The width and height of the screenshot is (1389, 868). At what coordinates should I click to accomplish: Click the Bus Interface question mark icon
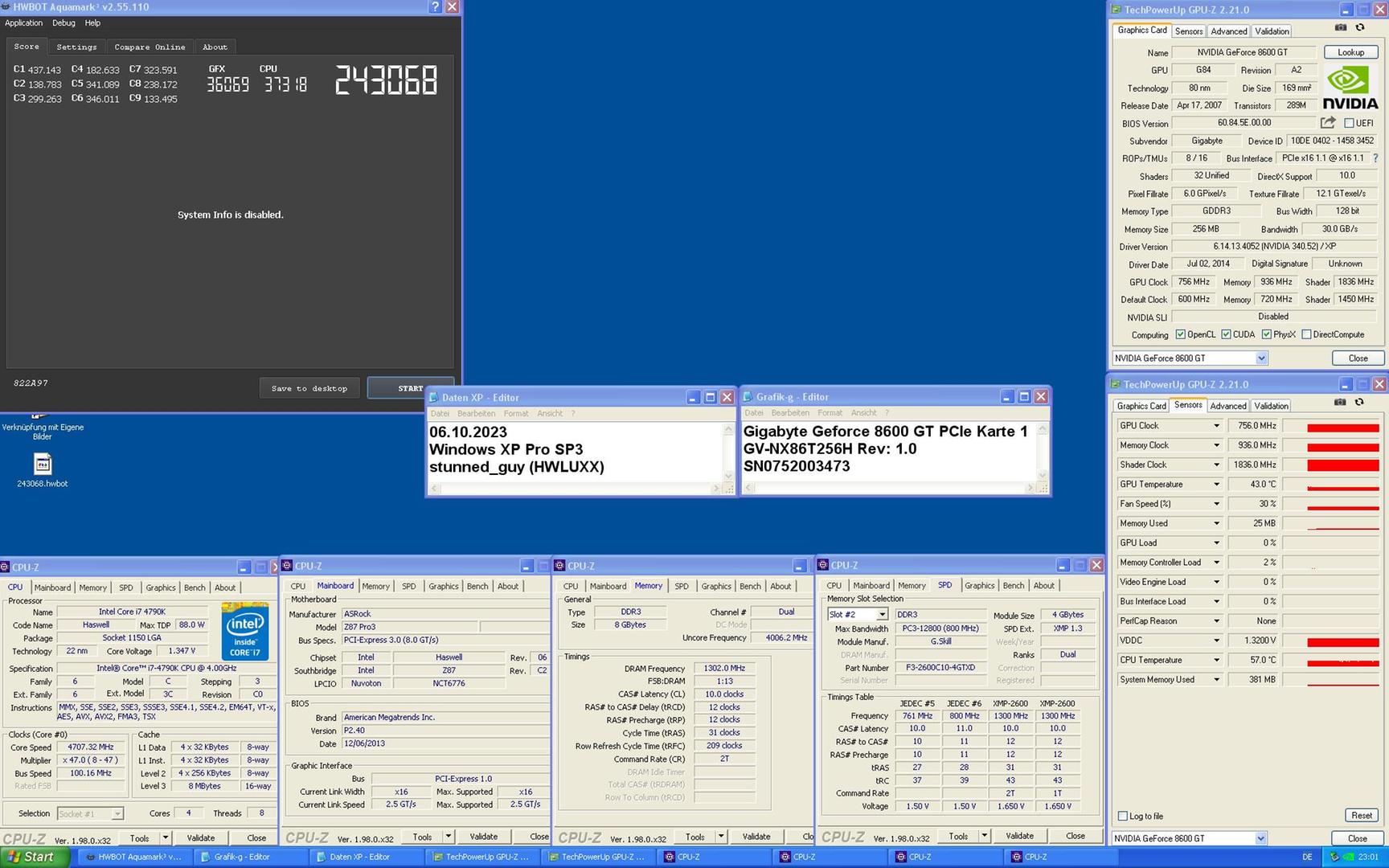pos(1375,158)
